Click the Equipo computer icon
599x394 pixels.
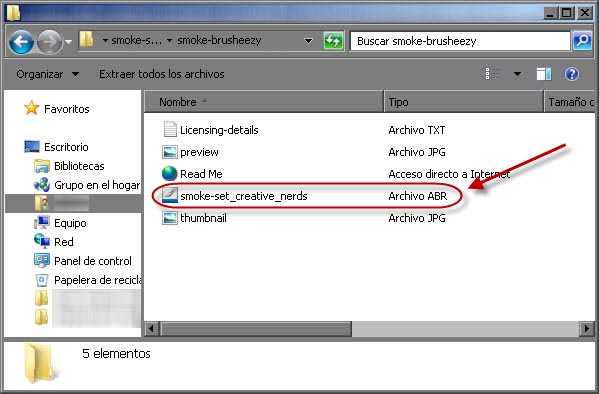42,222
